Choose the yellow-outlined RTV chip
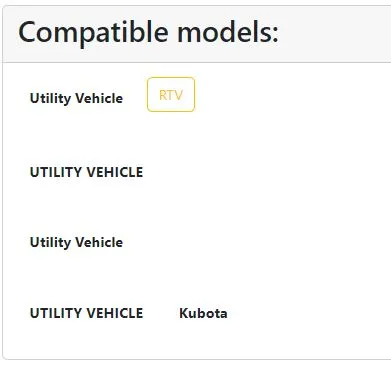This screenshot has width=391, height=367. [x=171, y=94]
